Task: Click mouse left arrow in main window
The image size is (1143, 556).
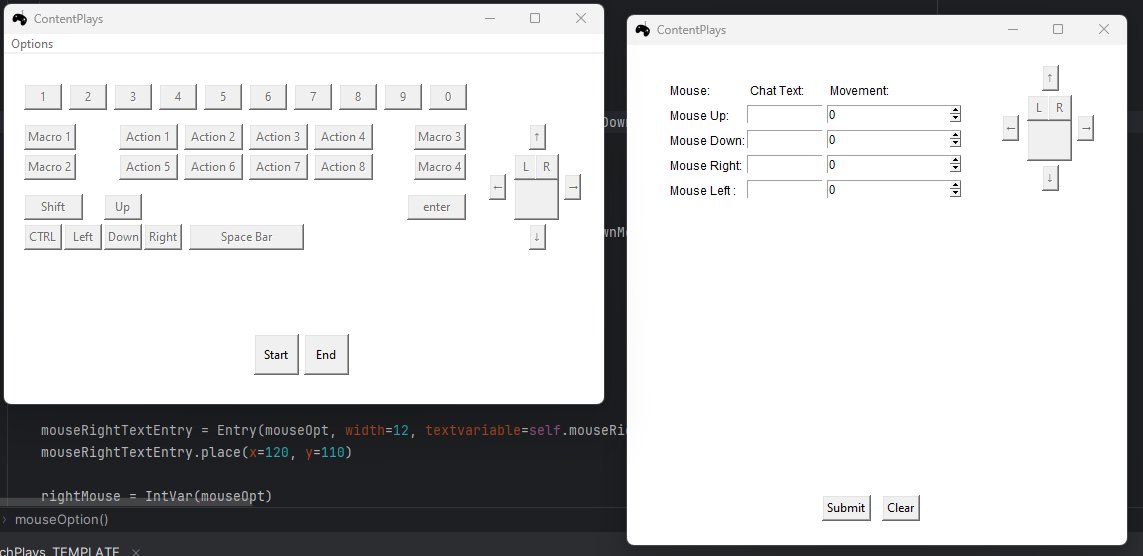Action: (498, 187)
